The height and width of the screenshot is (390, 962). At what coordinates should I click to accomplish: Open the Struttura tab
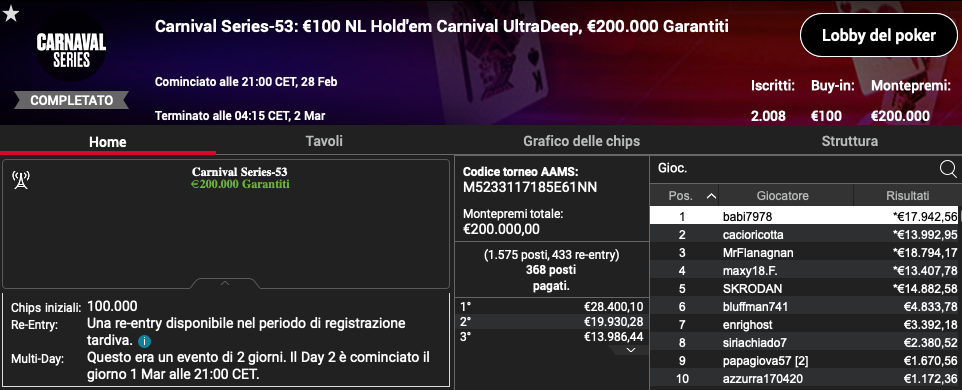(x=849, y=141)
